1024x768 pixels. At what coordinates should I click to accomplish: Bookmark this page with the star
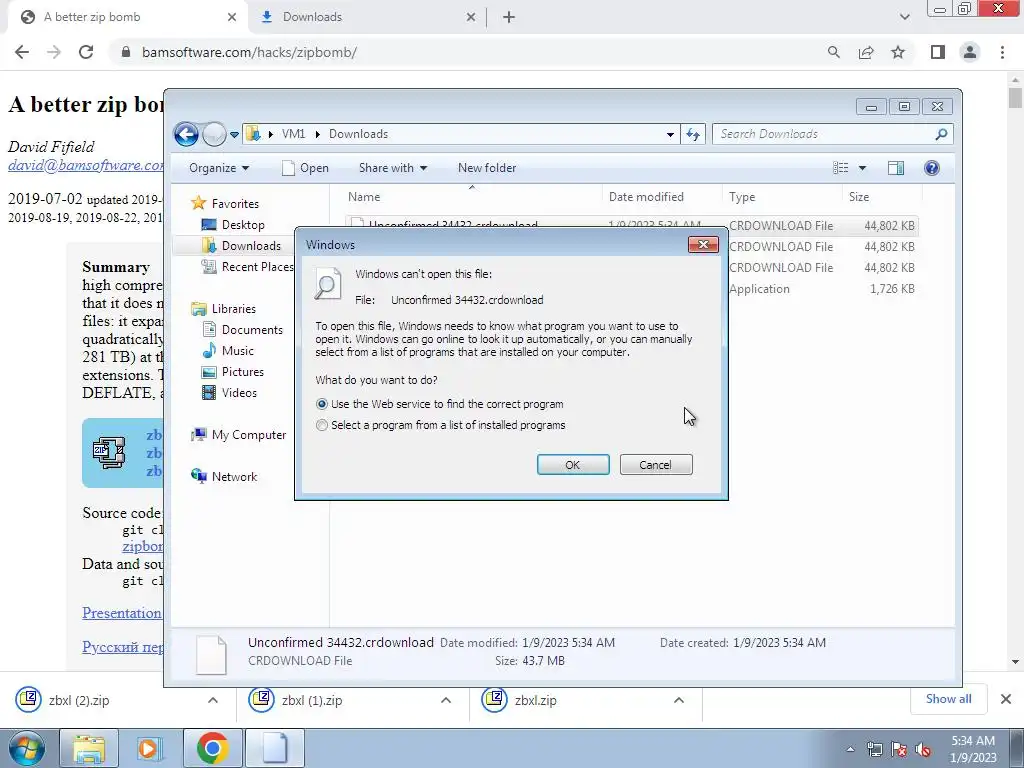tap(898, 52)
